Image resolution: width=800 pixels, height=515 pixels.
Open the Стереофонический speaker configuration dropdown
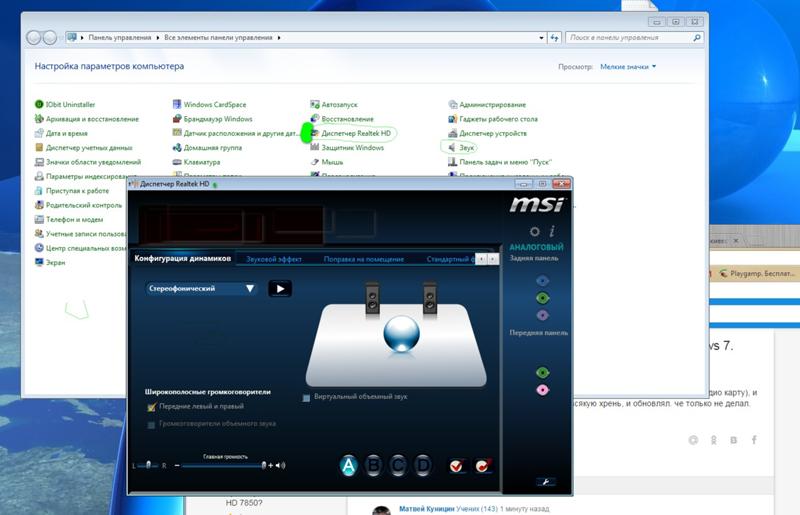(x=201, y=288)
